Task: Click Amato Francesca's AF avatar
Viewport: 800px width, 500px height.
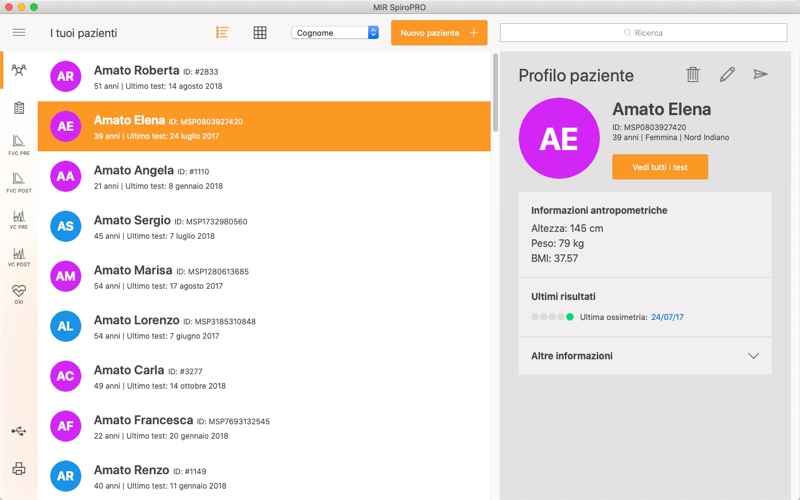Action: (65, 426)
